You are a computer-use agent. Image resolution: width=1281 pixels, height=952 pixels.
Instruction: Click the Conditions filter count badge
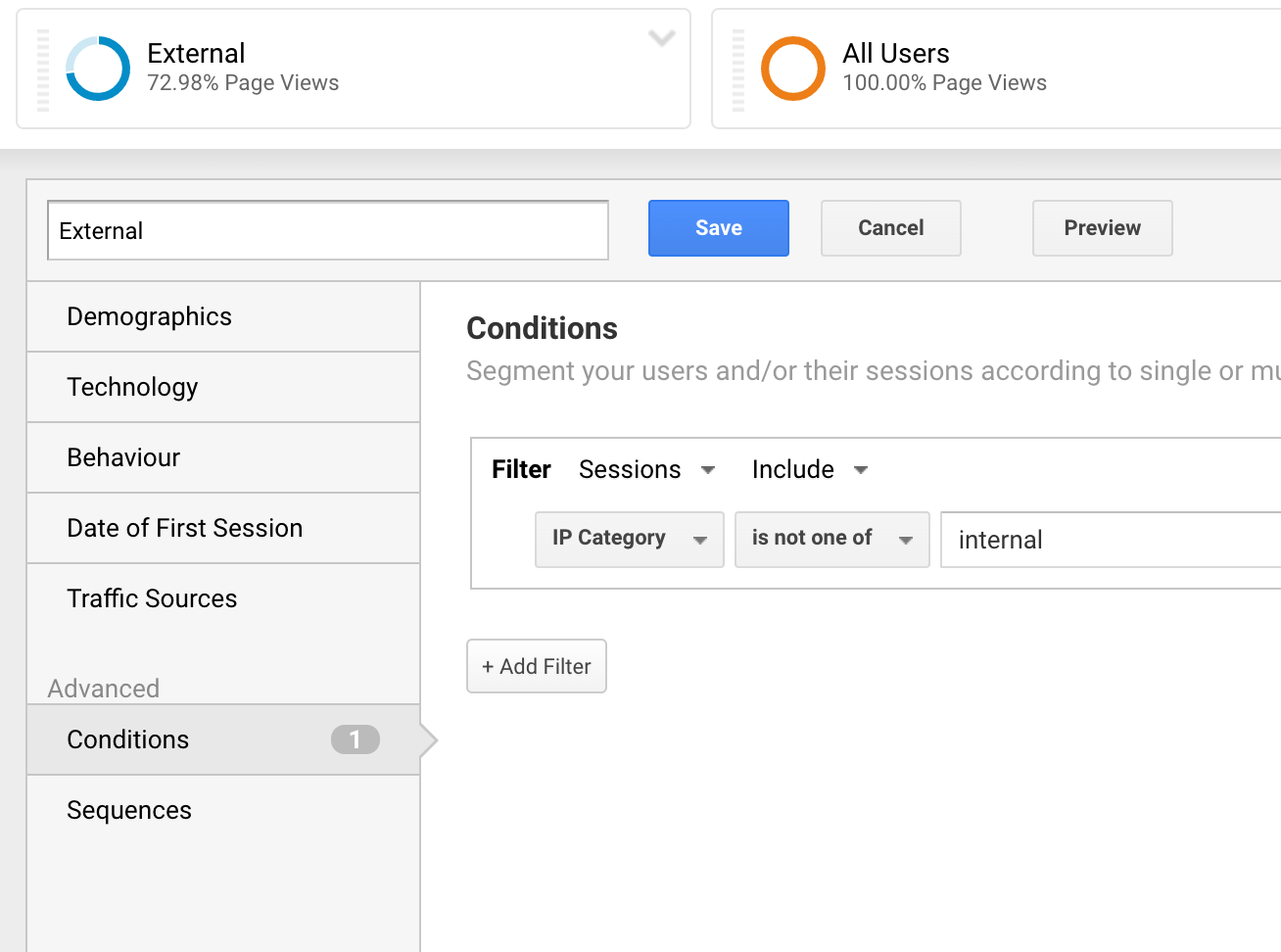click(355, 739)
